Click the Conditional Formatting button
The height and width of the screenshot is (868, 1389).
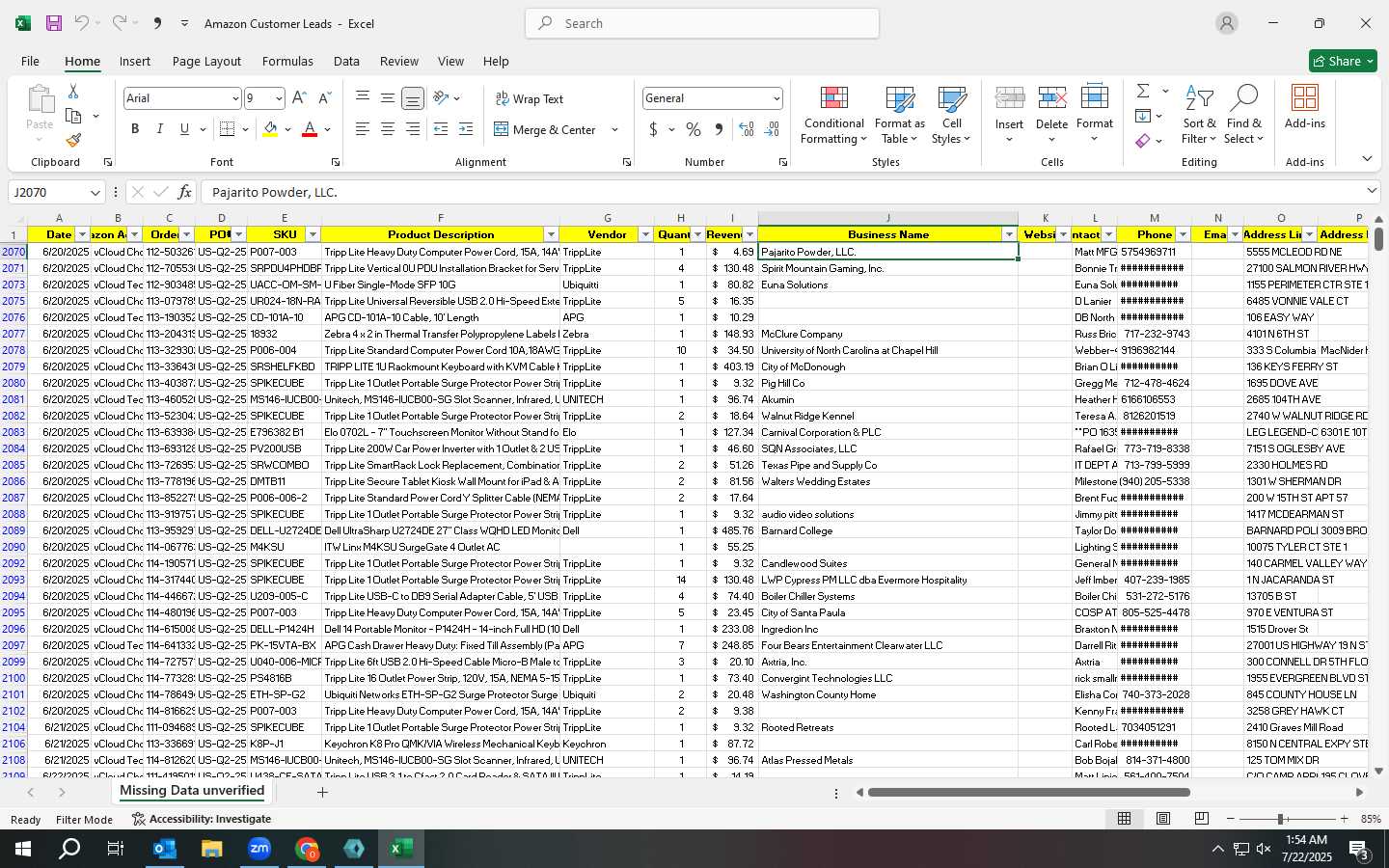[x=834, y=114]
